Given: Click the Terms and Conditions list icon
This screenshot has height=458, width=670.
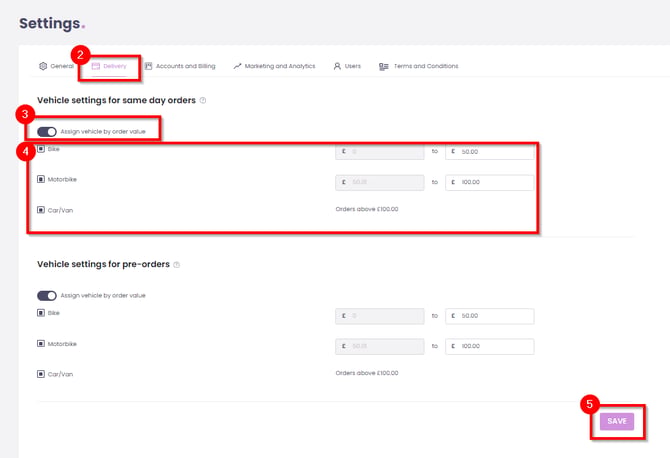Looking at the screenshot, I should point(384,67).
